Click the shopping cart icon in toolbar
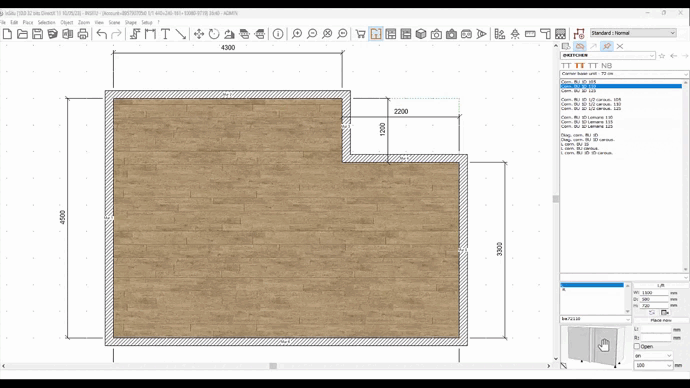 point(360,34)
